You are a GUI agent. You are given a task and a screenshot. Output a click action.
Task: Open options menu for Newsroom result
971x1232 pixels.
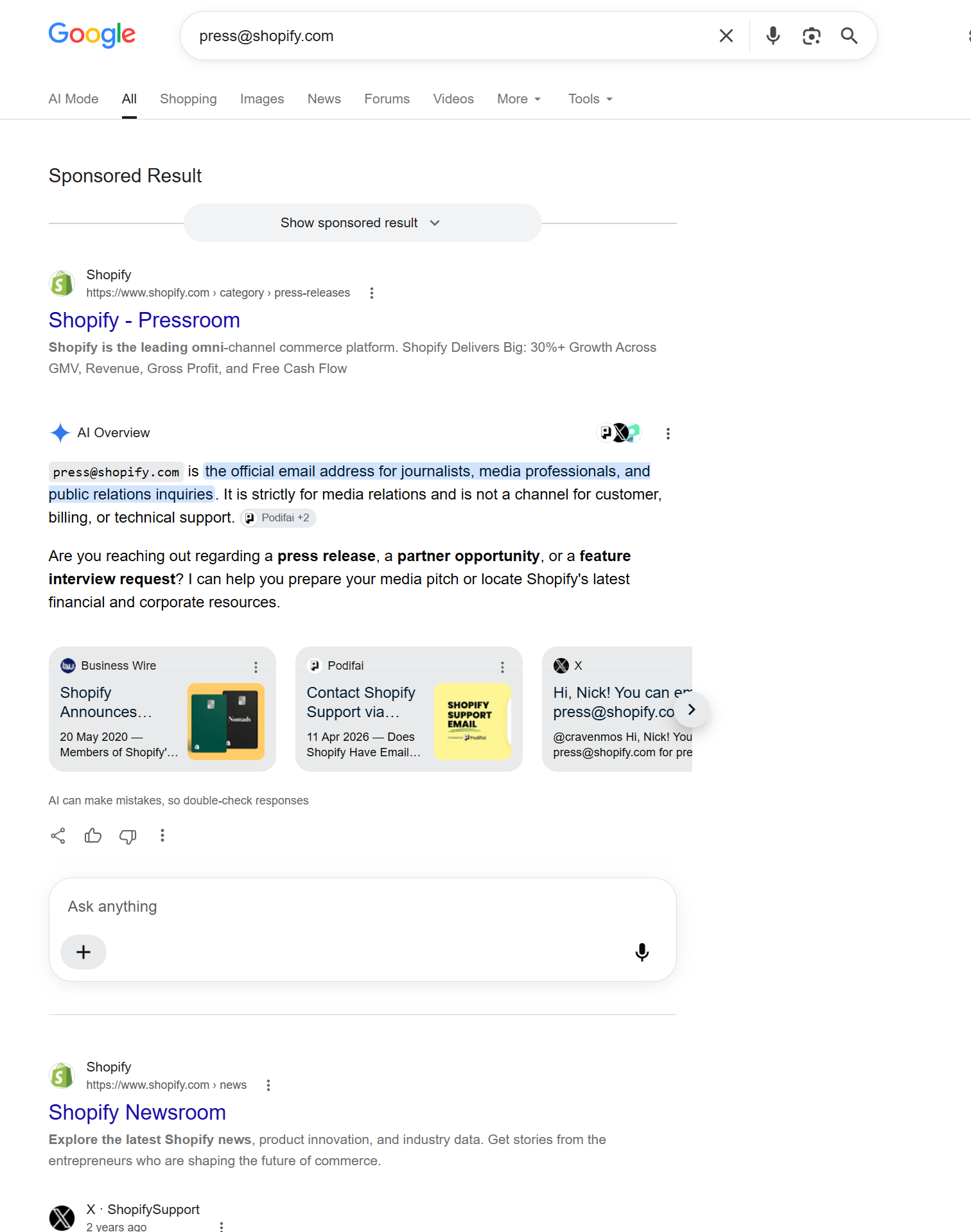268,1085
